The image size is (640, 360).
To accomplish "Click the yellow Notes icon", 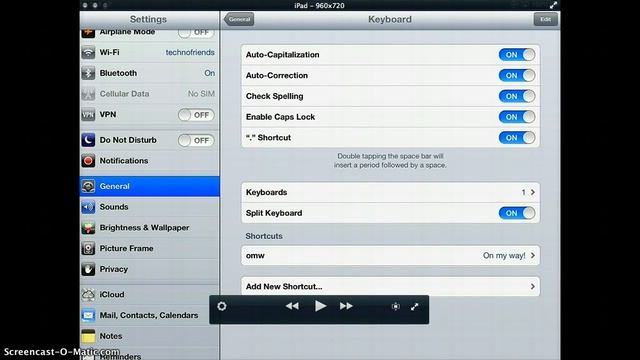I will (x=88, y=336).
